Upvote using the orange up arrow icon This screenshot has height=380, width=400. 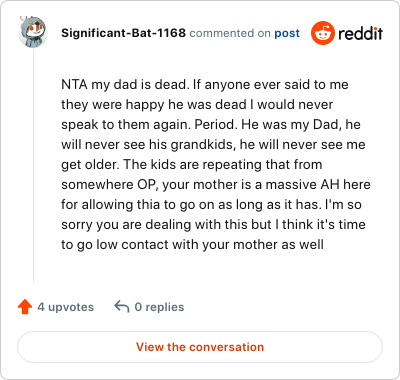pyautogui.click(x=25, y=307)
